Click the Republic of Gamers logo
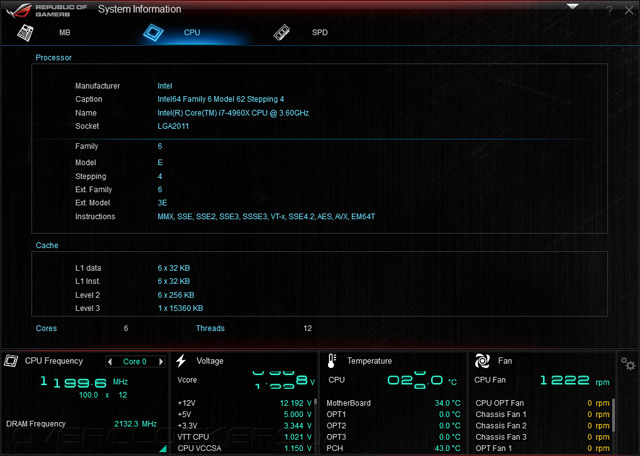 pyautogui.click(x=46, y=11)
